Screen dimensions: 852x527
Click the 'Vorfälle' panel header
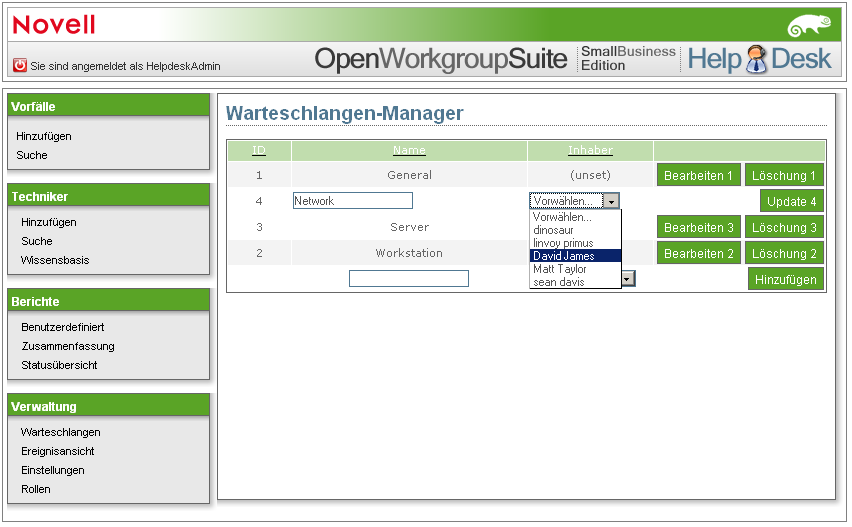[109, 106]
